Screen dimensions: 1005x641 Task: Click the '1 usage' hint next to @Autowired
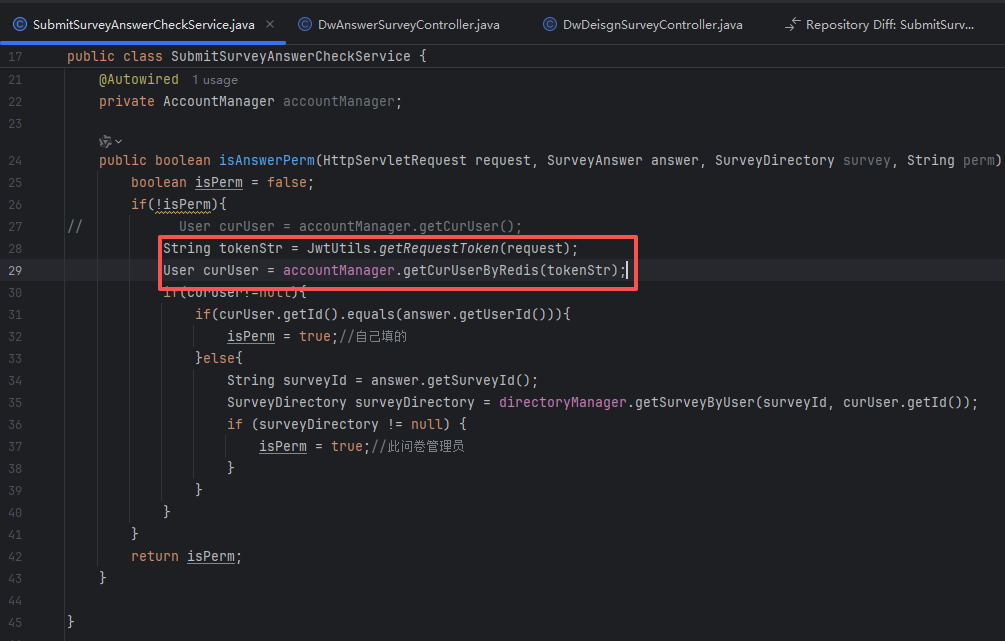(x=215, y=80)
